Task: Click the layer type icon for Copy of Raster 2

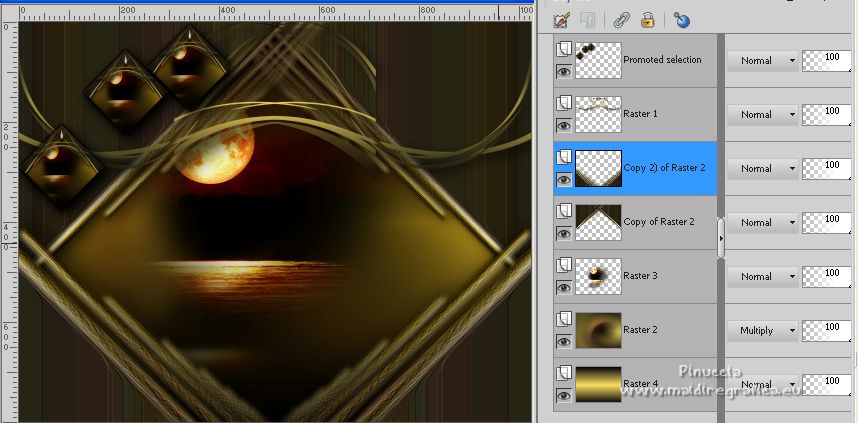Action: coord(564,211)
